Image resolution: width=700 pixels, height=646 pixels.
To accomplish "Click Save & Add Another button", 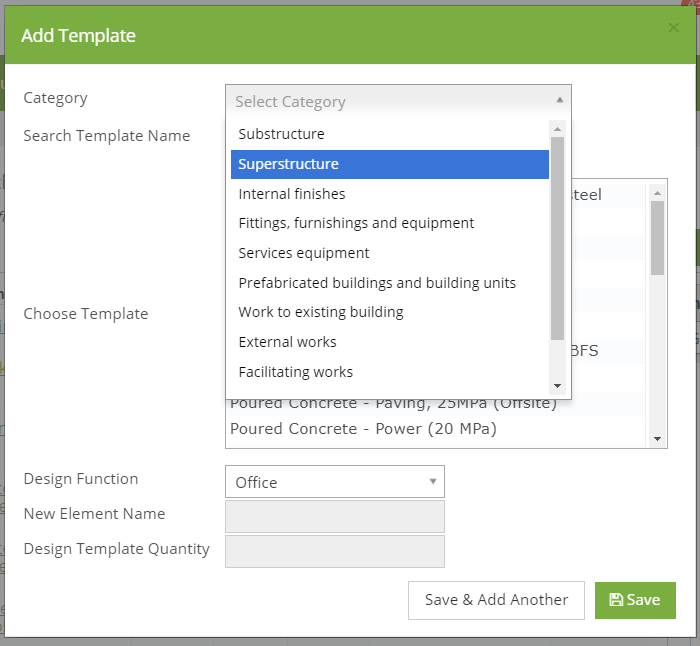I will click(496, 600).
